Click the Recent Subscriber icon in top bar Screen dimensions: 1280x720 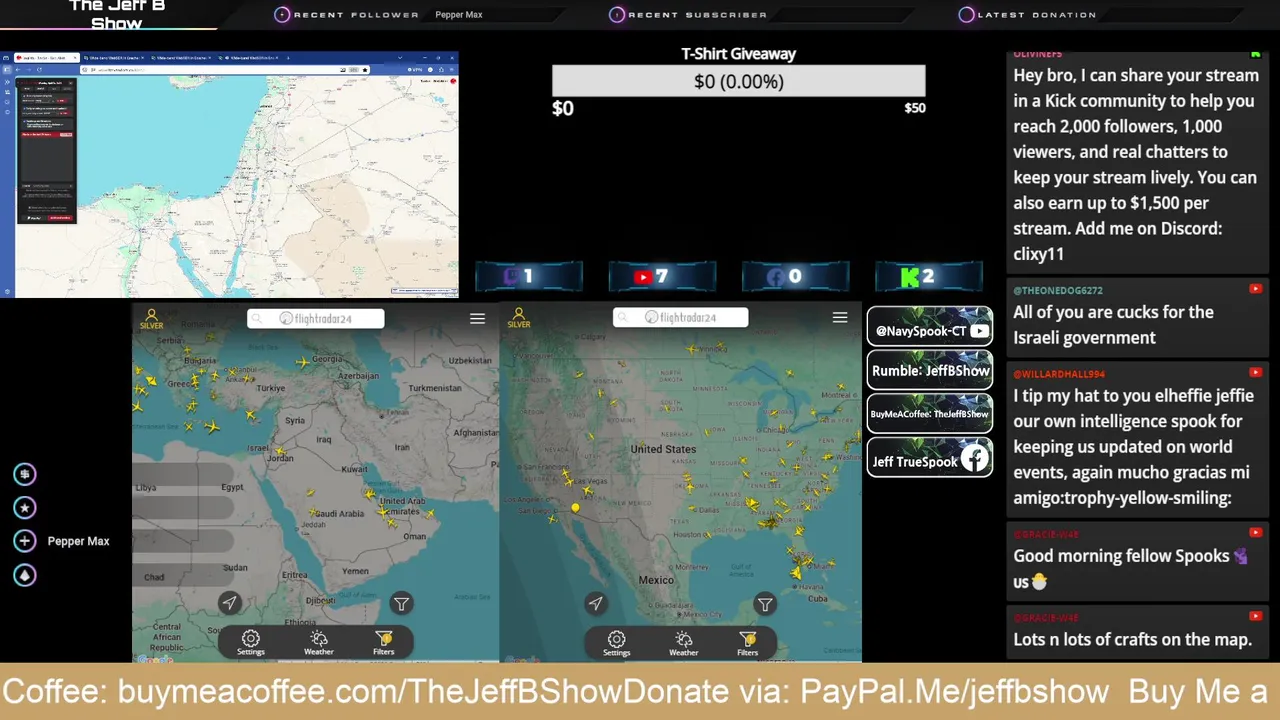click(617, 15)
